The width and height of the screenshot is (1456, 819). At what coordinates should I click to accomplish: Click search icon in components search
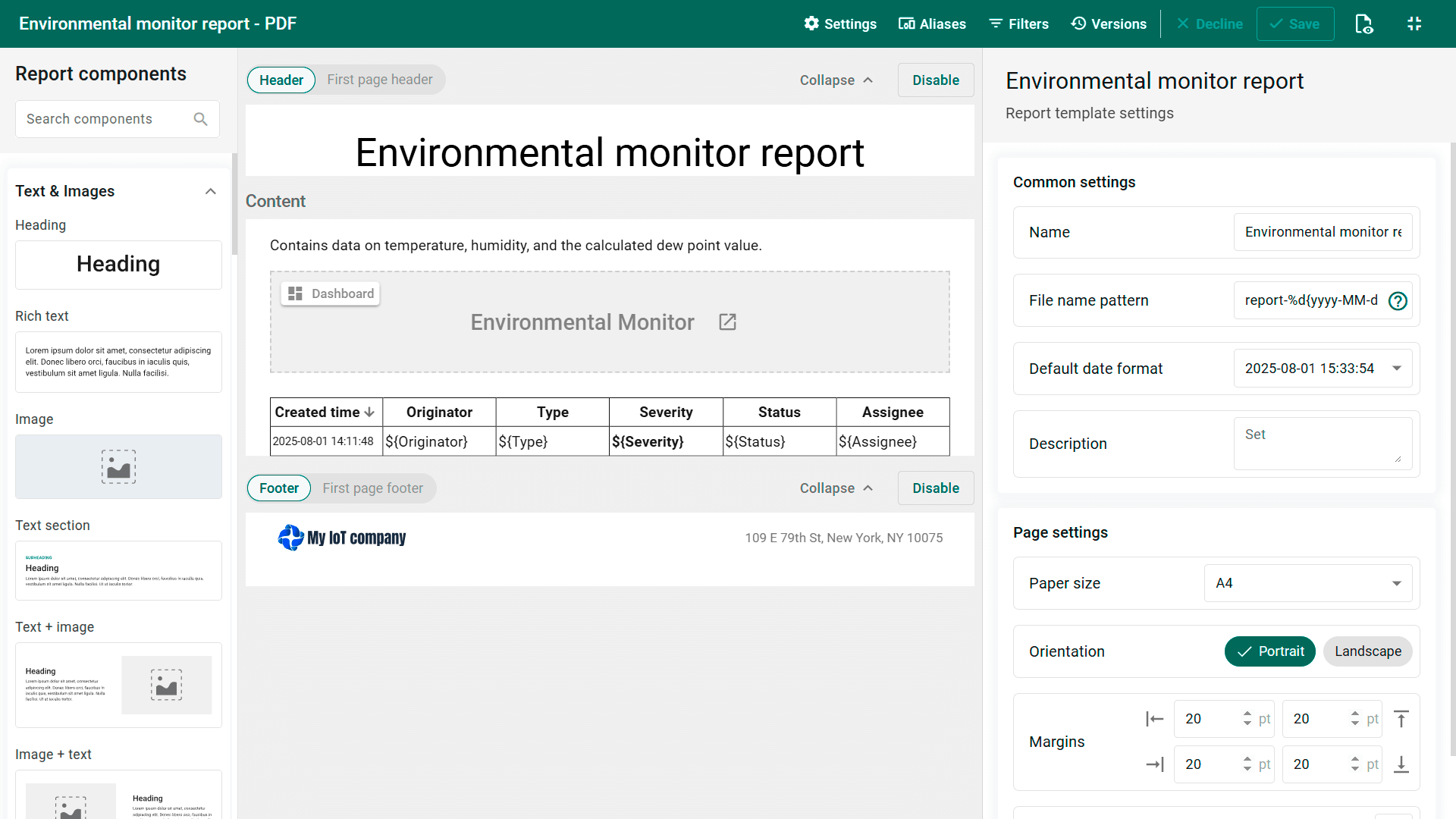pos(200,119)
